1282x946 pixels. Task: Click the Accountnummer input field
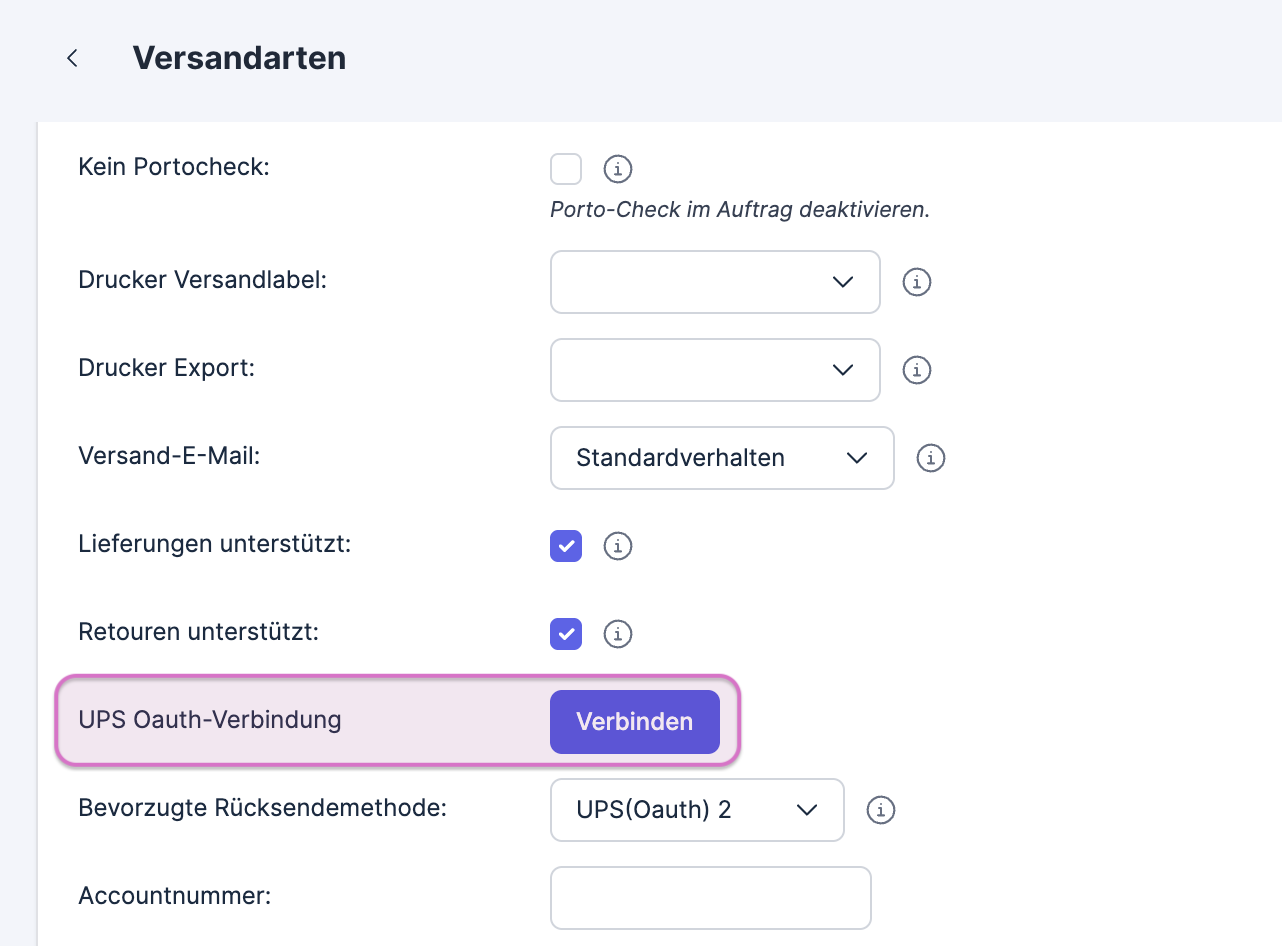(x=710, y=898)
